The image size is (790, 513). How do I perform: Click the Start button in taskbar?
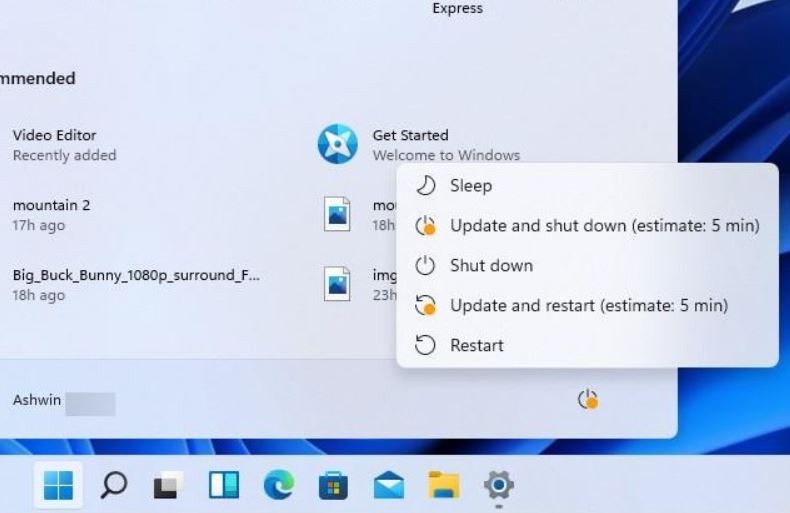coord(58,485)
